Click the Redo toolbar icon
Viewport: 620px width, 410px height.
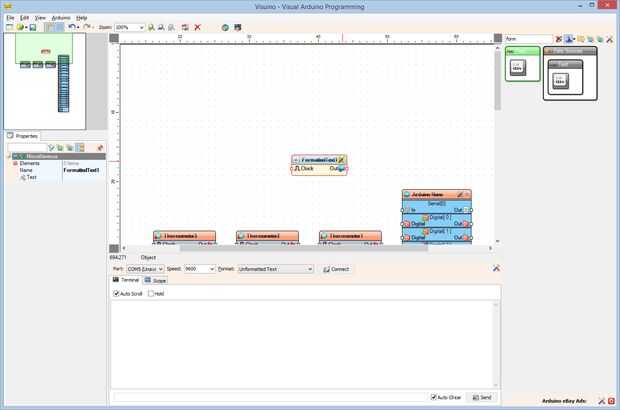tap(87, 27)
